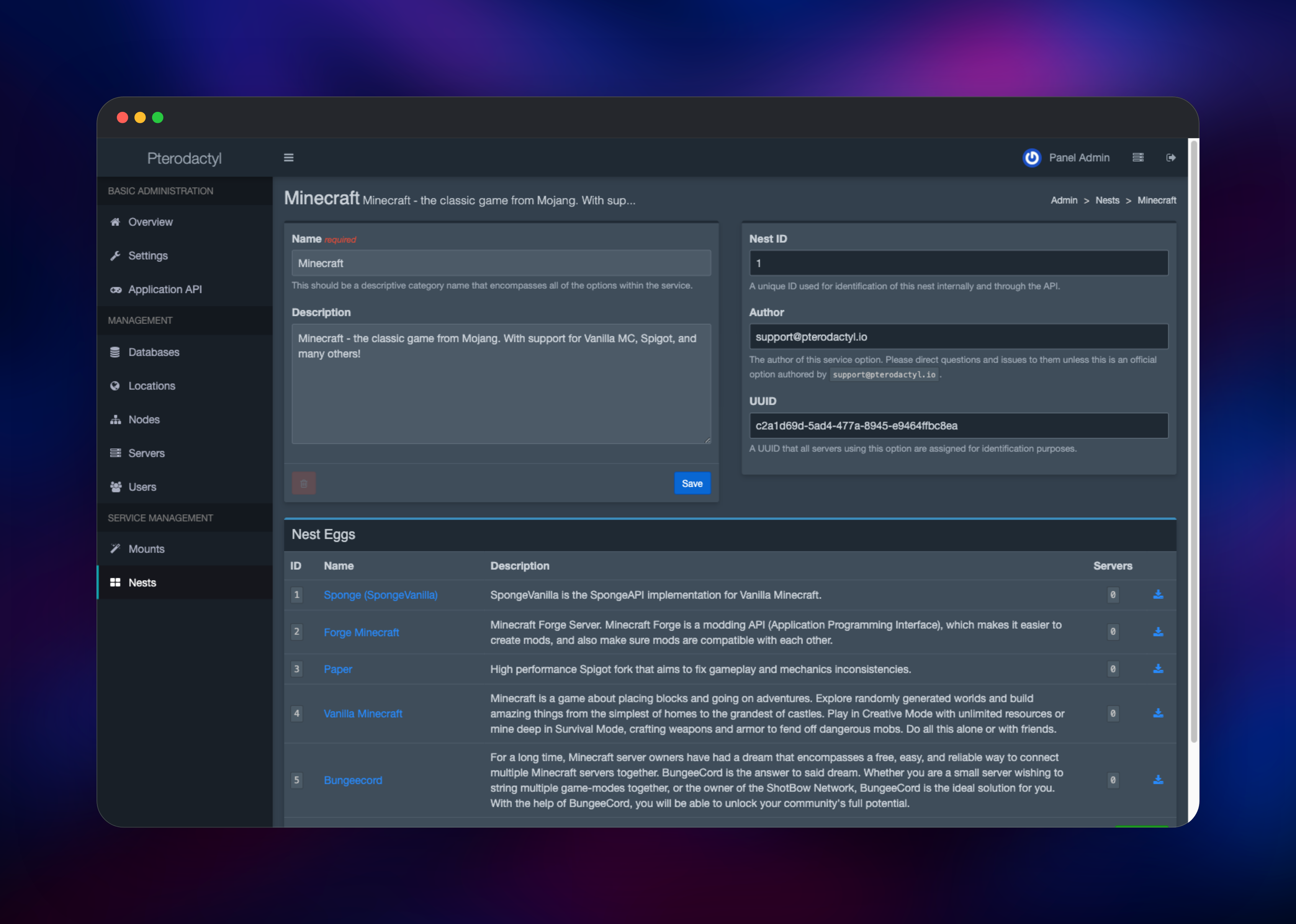
Task: Open the Forge Minecraft egg link
Action: pyautogui.click(x=361, y=632)
